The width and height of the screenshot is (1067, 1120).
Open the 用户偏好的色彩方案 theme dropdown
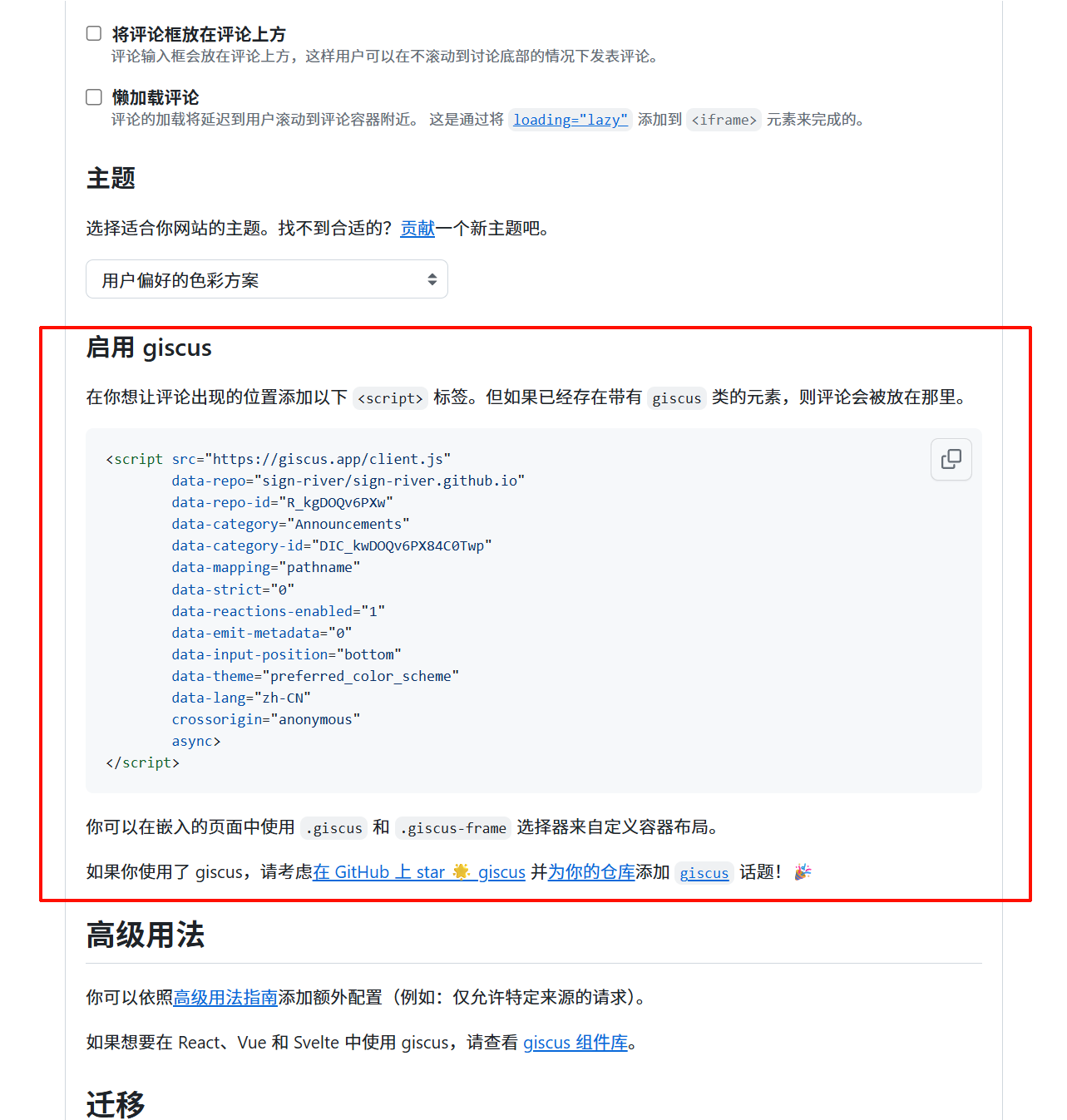tap(267, 279)
